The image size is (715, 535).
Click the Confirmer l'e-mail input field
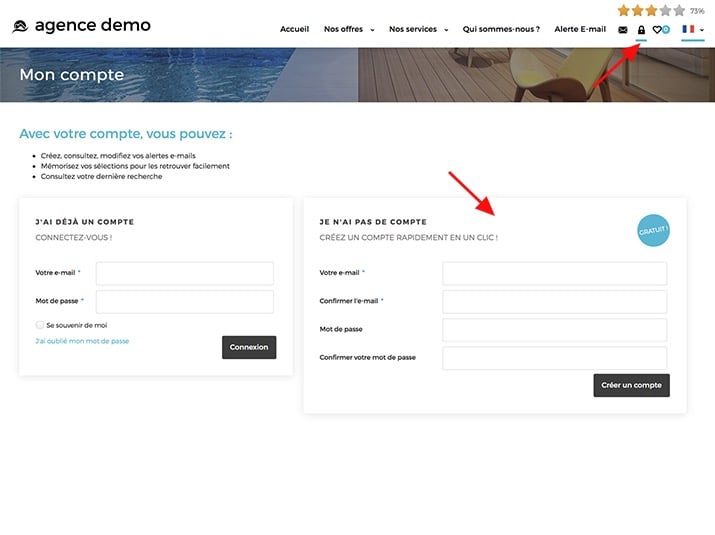554,301
